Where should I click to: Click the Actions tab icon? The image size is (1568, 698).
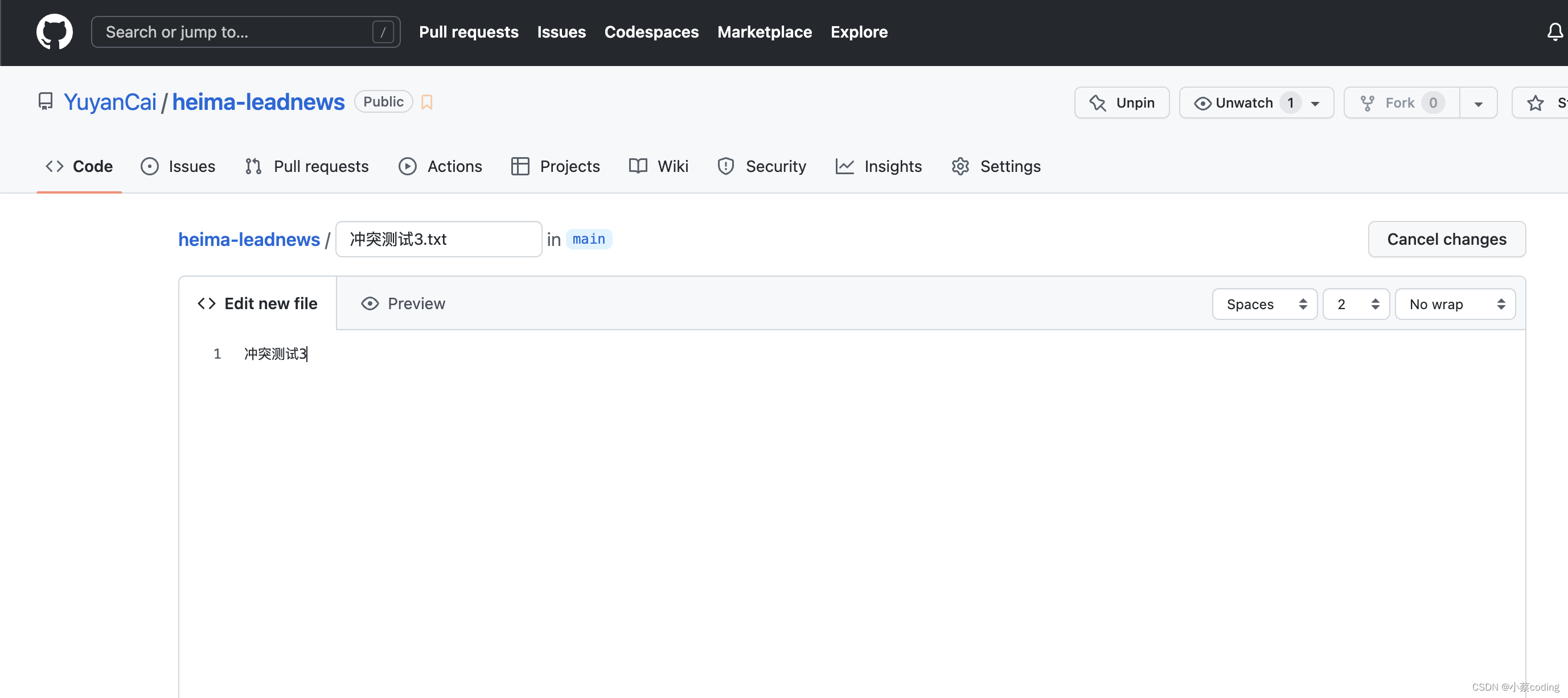point(407,166)
